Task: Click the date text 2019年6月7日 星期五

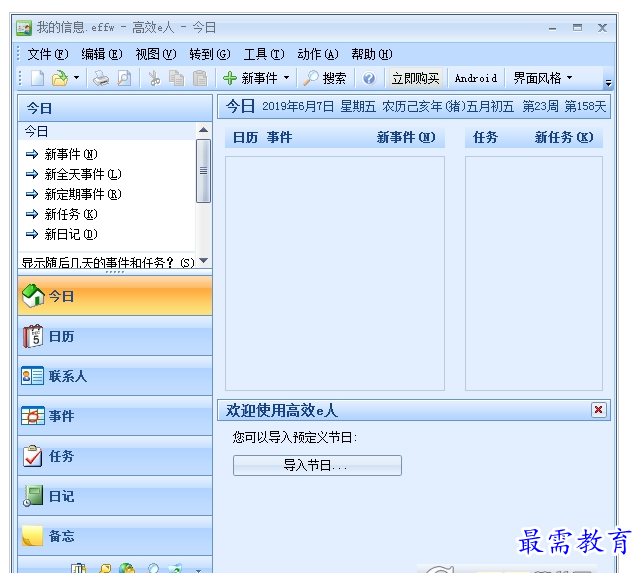Action: coord(319,107)
